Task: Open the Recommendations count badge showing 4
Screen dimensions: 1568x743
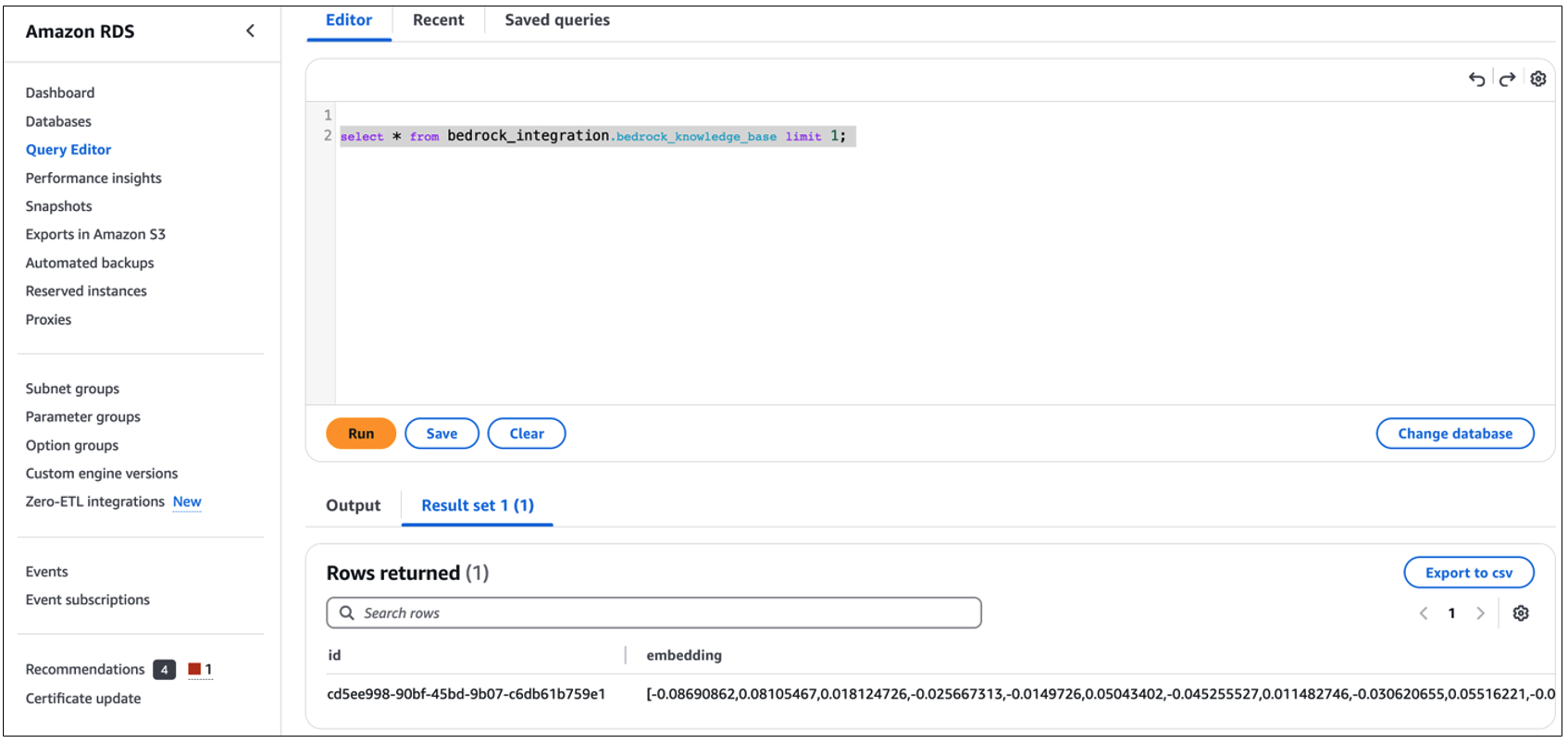Action: tap(164, 669)
